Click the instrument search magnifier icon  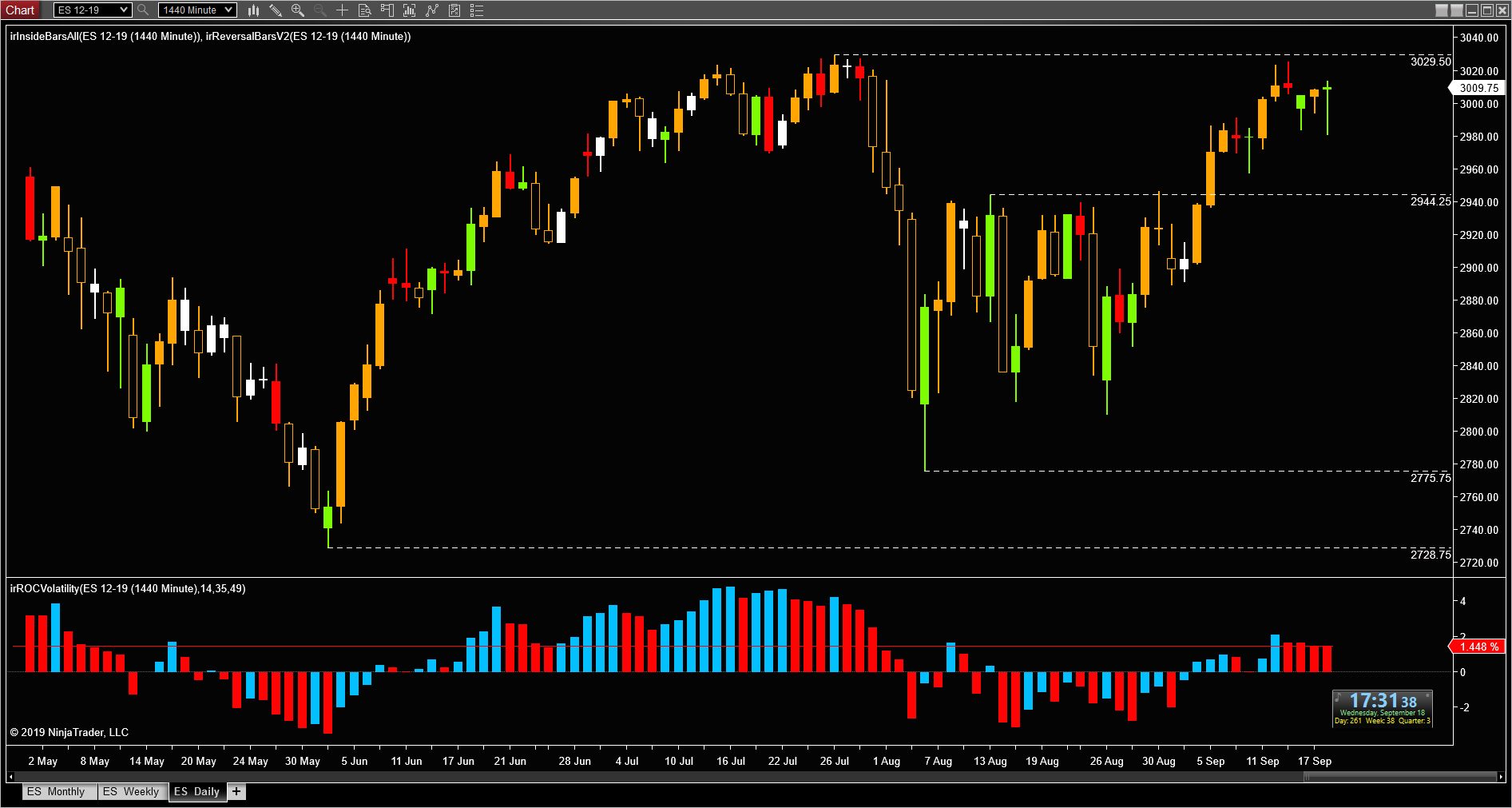click(x=143, y=10)
